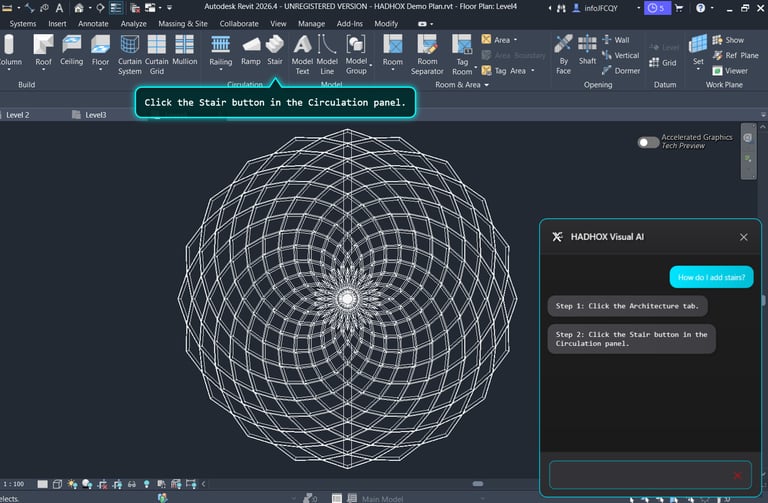Switch to the Level3 view tab
768x503 pixels.
coord(96,115)
